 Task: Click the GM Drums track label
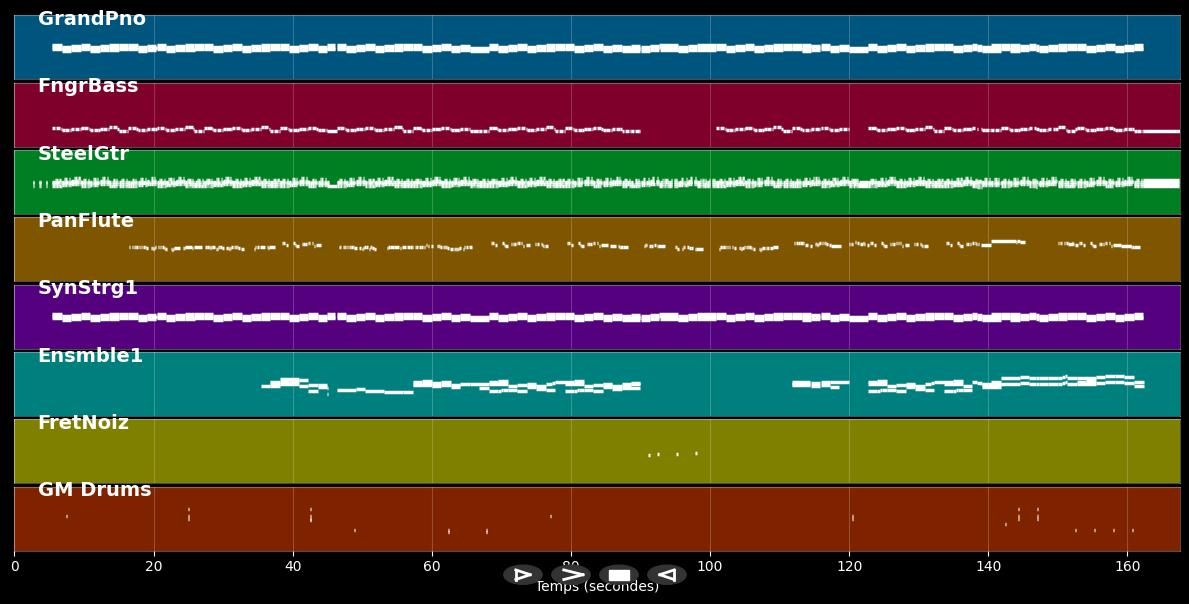[x=95, y=490]
